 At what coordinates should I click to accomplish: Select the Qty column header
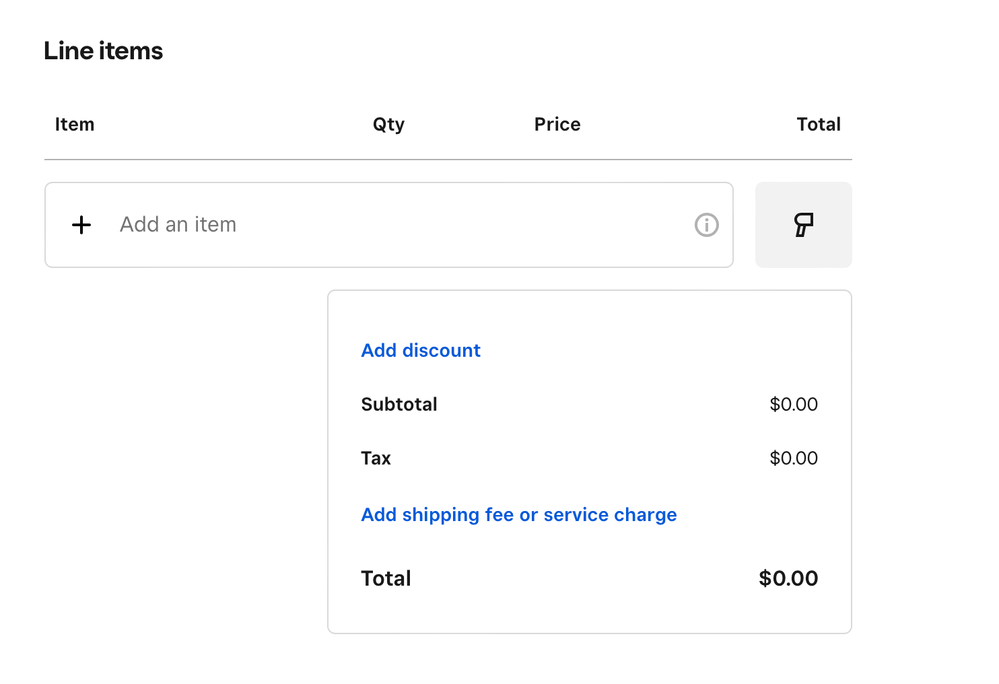(389, 124)
